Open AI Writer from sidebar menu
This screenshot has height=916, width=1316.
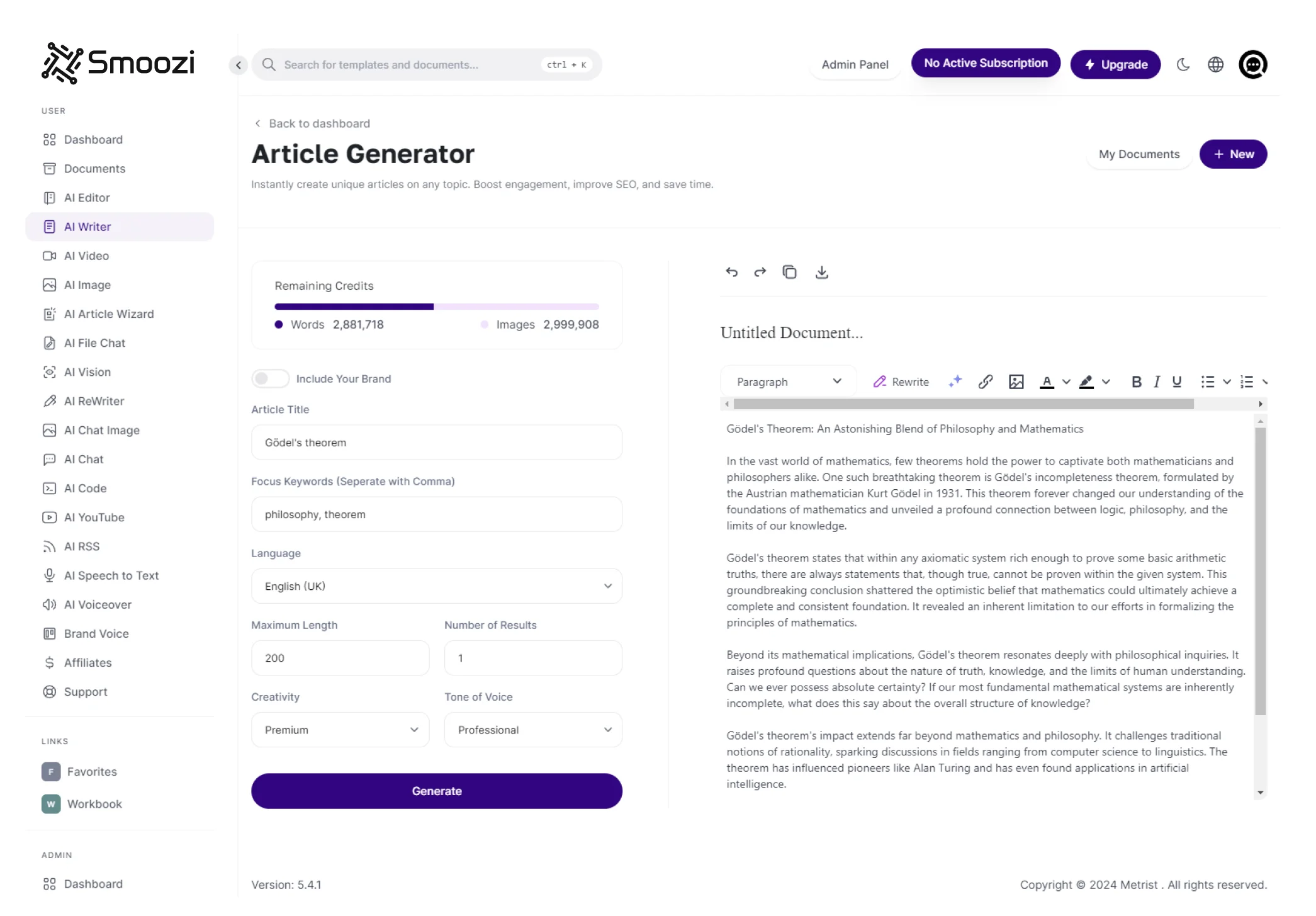87,226
